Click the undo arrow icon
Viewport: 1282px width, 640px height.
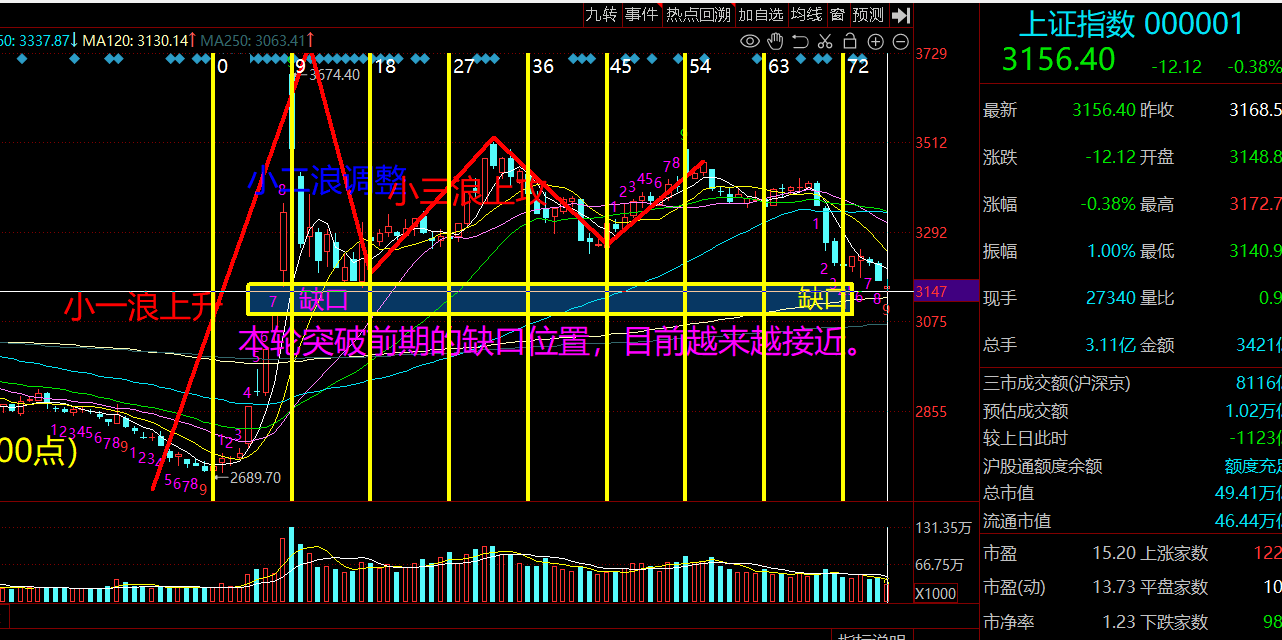pos(800,41)
